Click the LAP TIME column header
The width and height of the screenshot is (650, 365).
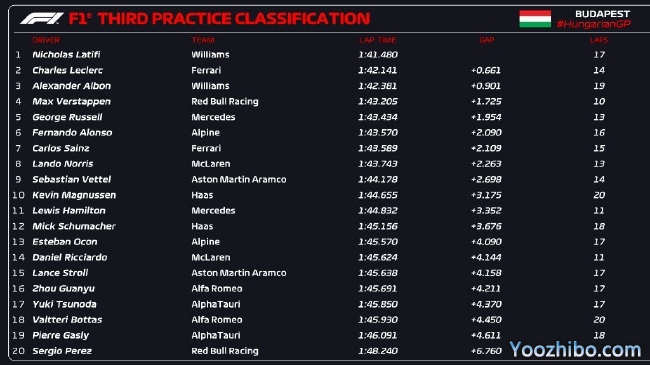[378, 40]
